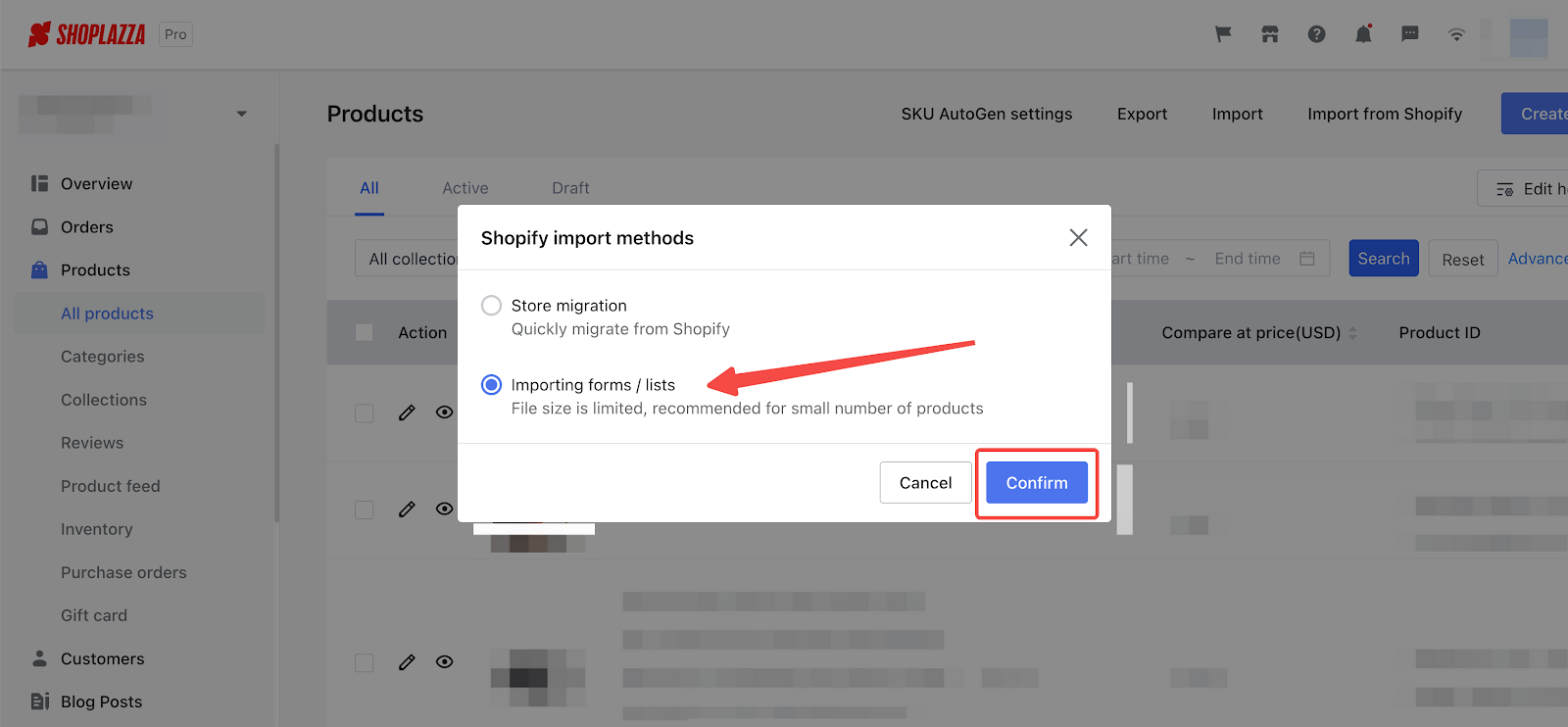Click the Import link

[1238, 114]
